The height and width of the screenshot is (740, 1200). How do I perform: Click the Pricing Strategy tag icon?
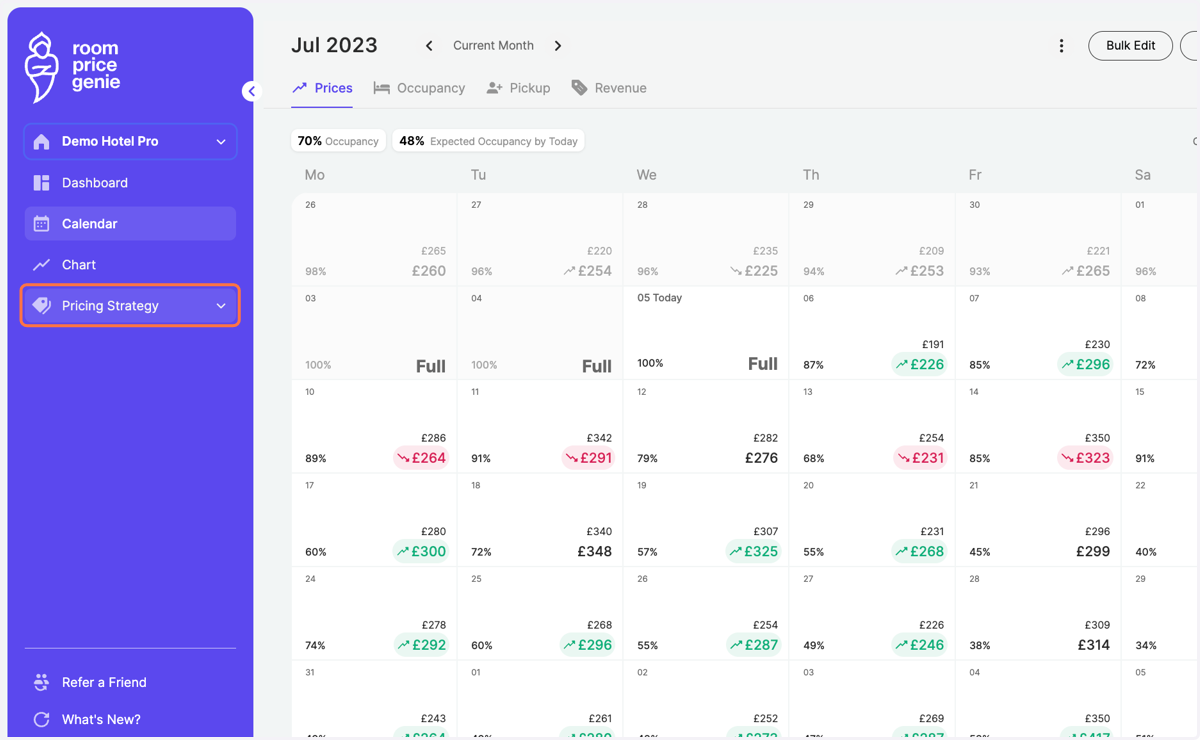pyautogui.click(x=41, y=306)
